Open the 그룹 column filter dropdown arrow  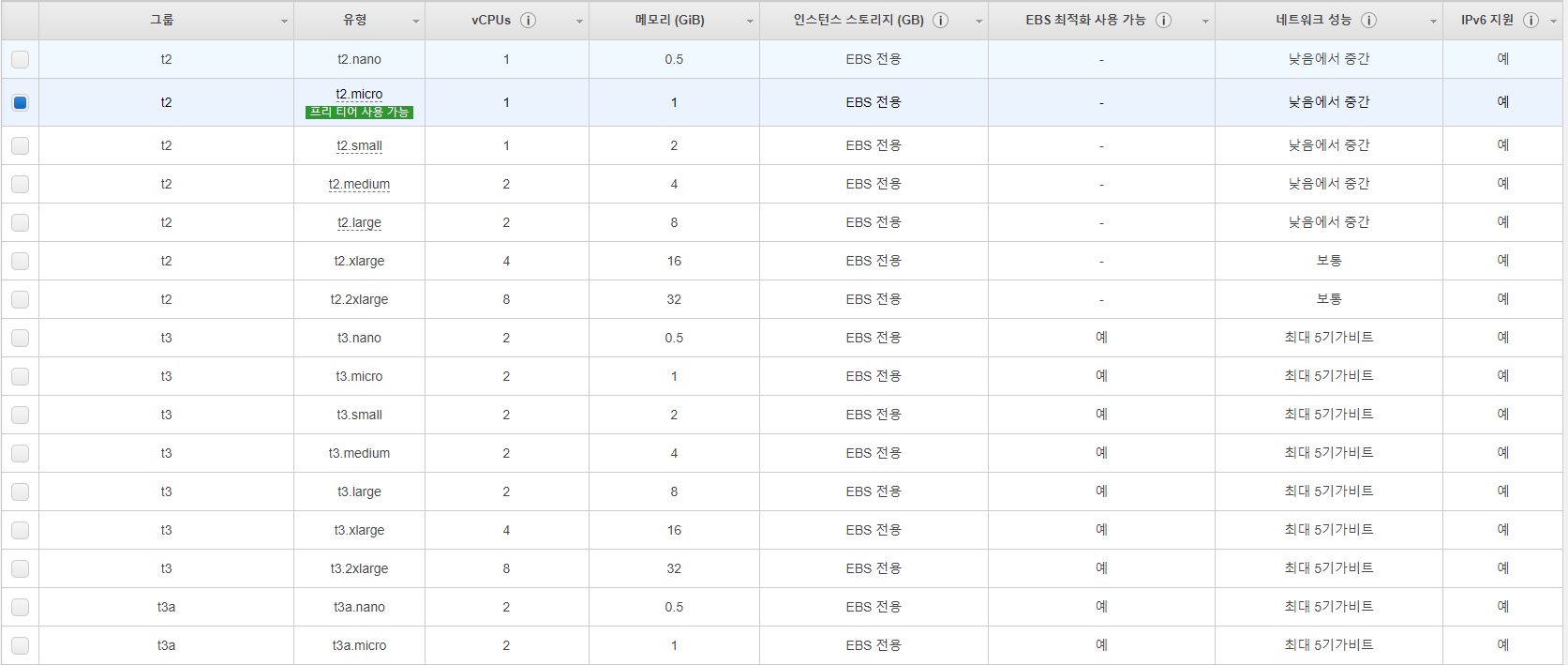[x=284, y=22]
